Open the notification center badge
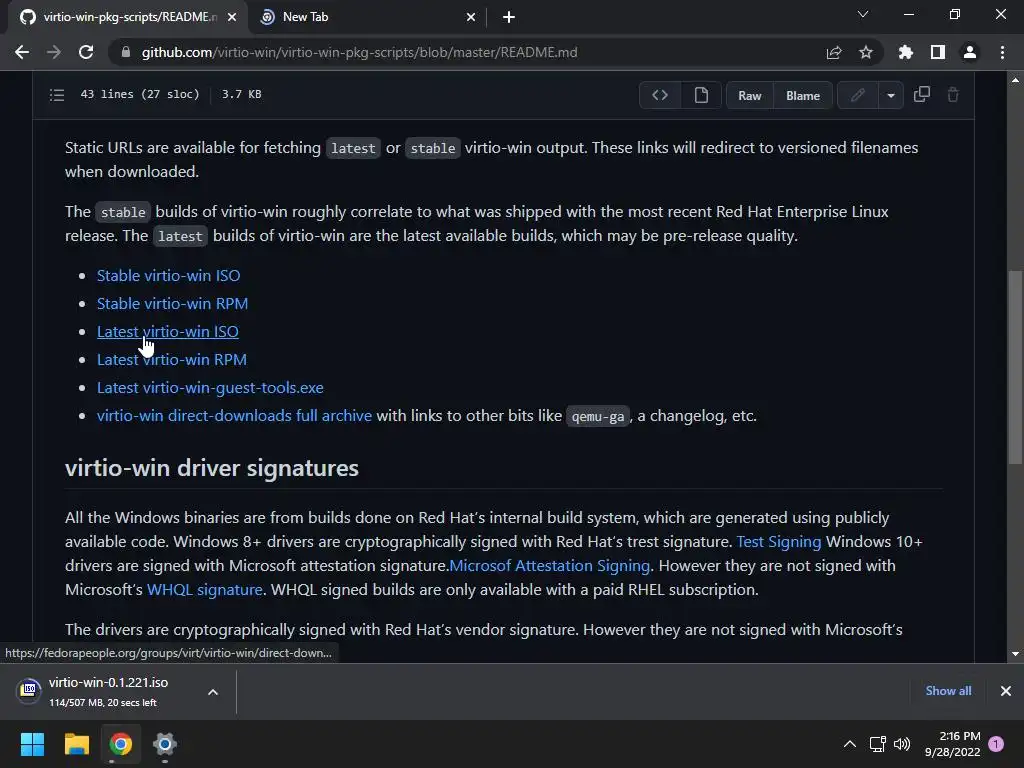1024x768 pixels. [996, 744]
